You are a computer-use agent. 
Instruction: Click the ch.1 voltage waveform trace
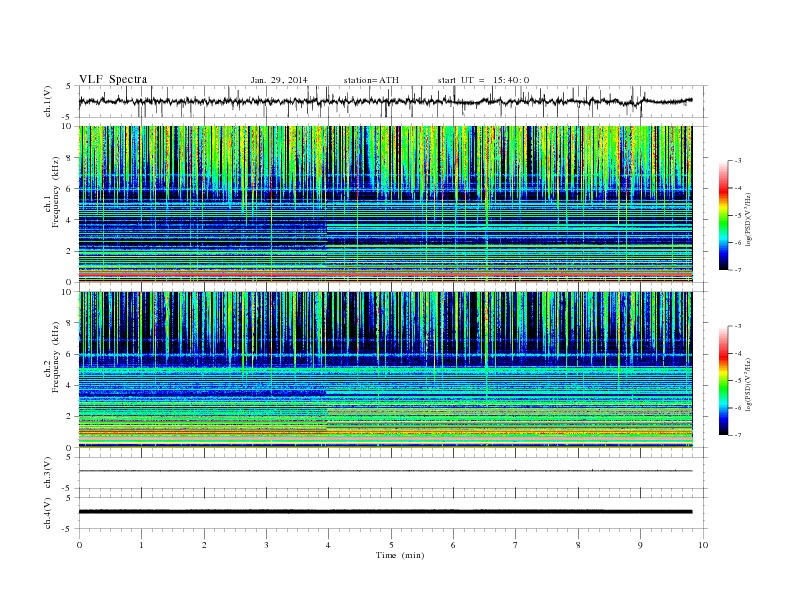coord(385,101)
